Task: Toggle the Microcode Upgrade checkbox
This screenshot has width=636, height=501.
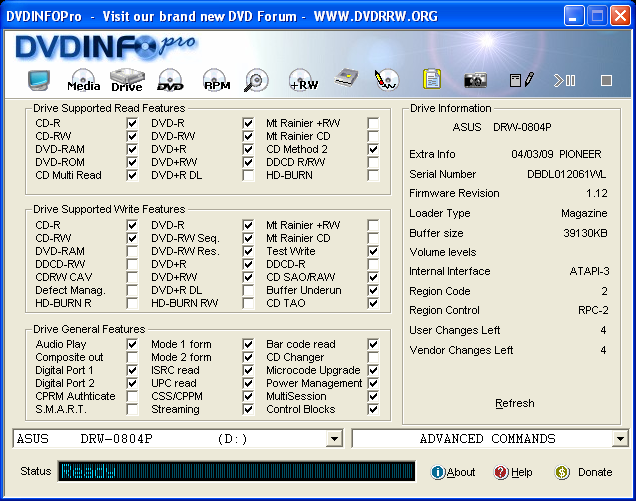Action: [x=373, y=370]
